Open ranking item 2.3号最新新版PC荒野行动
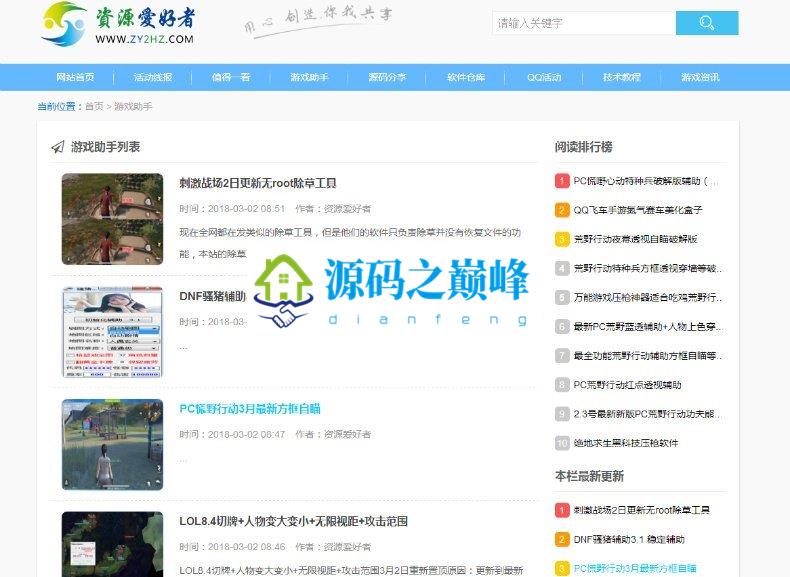 [648, 414]
